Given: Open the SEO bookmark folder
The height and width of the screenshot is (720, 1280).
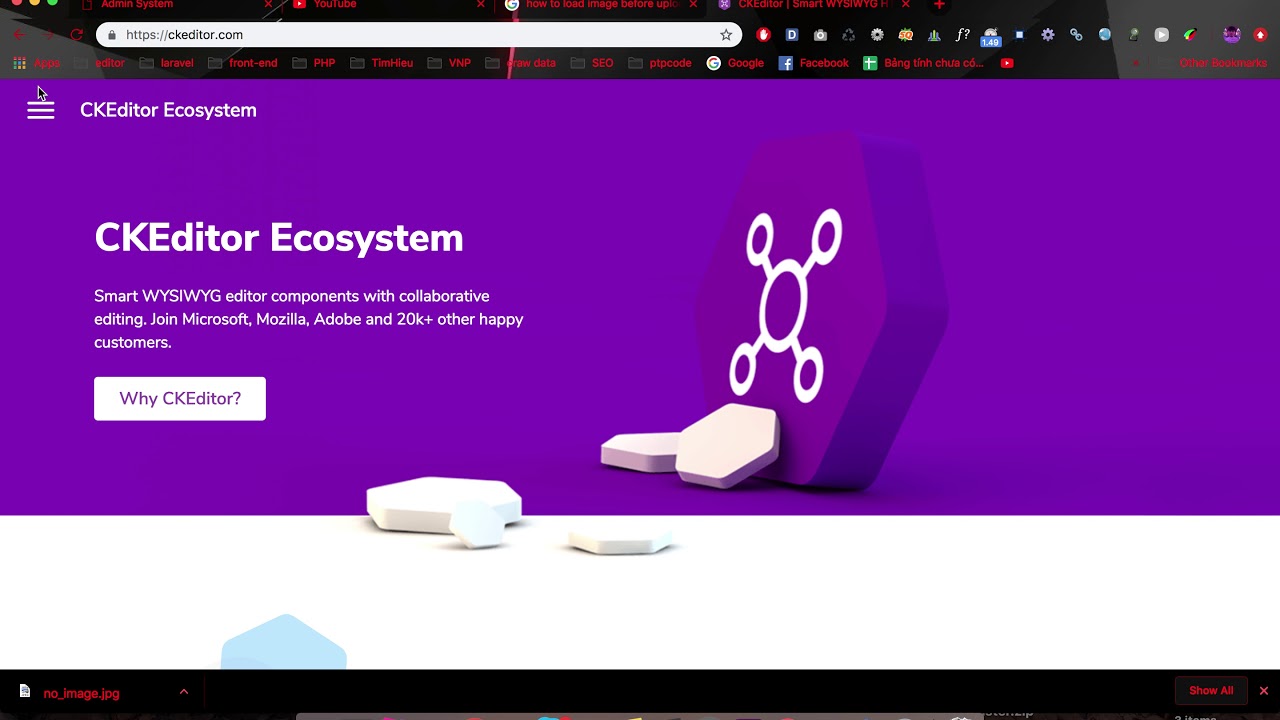Looking at the screenshot, I should pyautogui.click(x=592, y=63).
